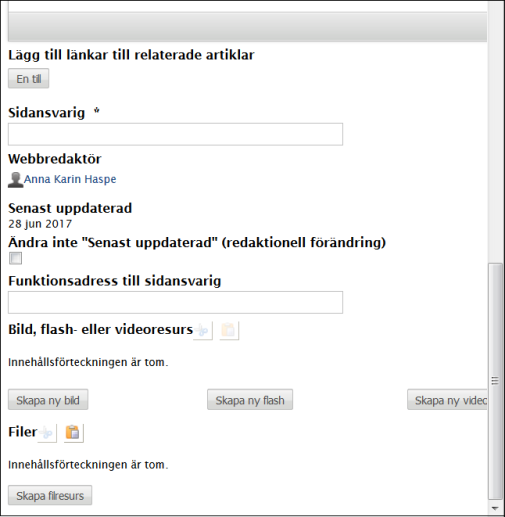The image size is (505, 517).
Task: Click the scrollbar track above the thumb
Action: pyautogui.click(x=495, y=133)
